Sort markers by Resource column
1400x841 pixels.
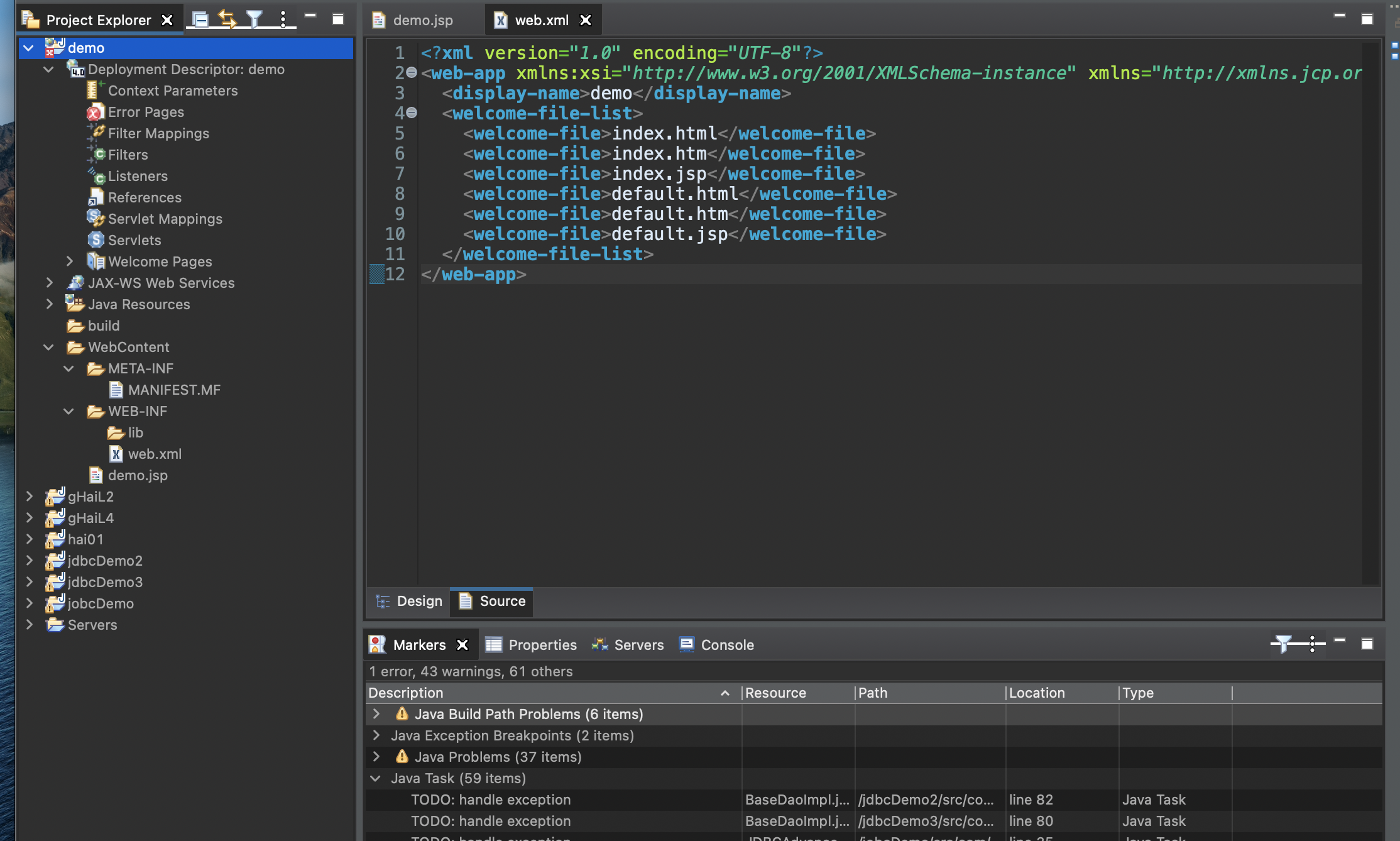[x=798, y=693]
